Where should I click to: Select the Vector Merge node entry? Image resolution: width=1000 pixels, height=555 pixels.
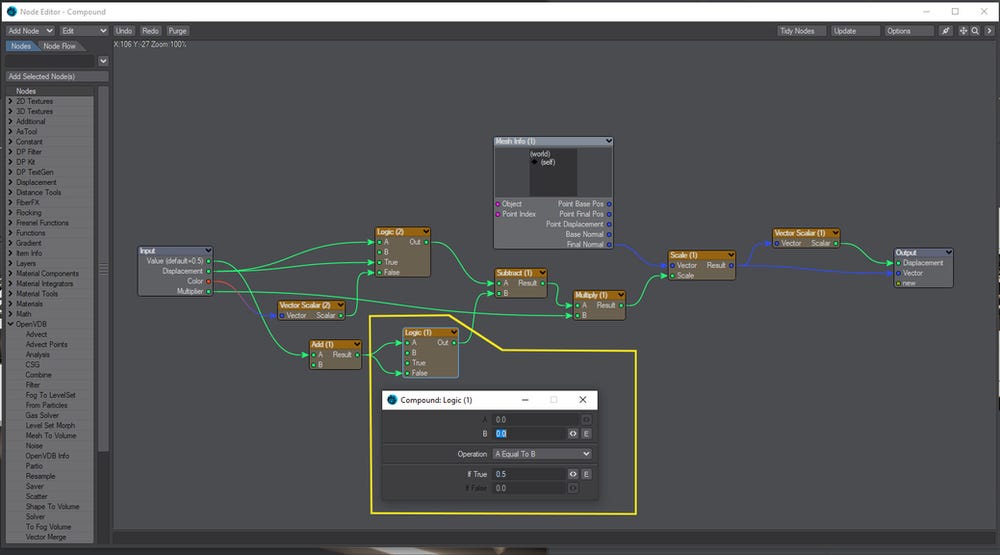tap(46, 537)
